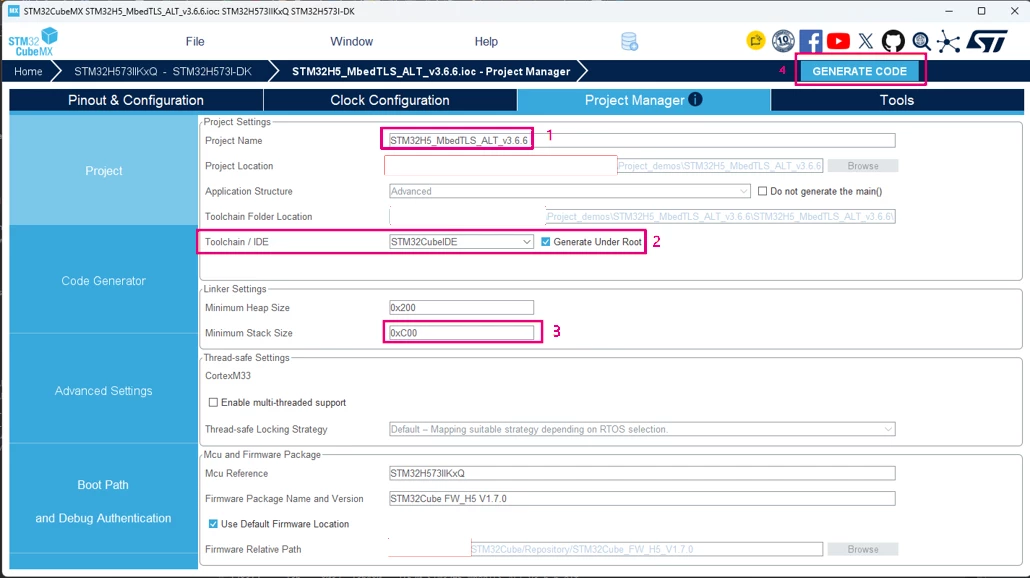Open the YouTube icon link
This screenshot has height=578, width=1030.
click(x=838, y=41)
